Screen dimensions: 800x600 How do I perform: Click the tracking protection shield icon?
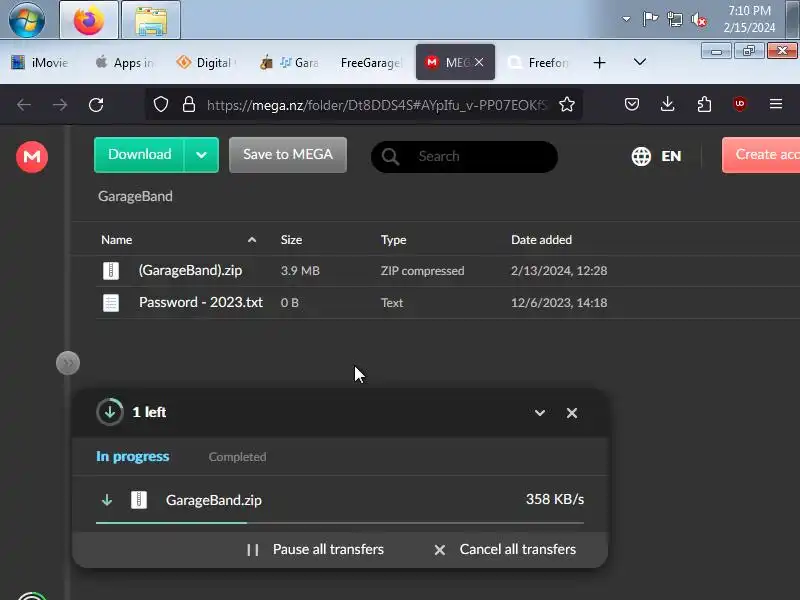(161, 105)
